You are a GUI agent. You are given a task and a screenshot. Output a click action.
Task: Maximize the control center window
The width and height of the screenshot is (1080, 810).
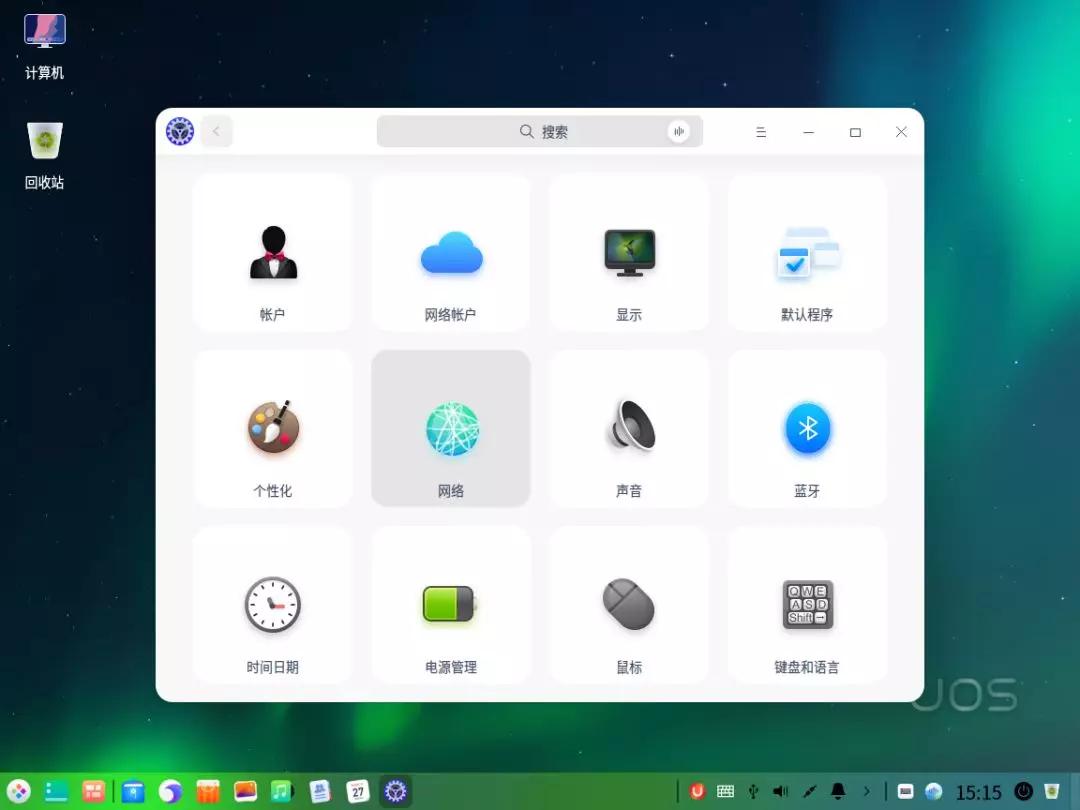(855, 132)
